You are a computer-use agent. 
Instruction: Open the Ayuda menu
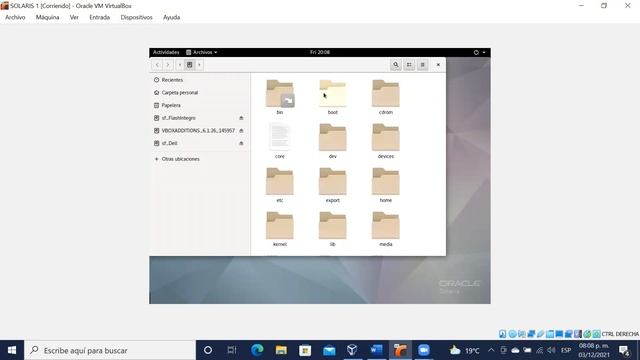tap(171, 17)
